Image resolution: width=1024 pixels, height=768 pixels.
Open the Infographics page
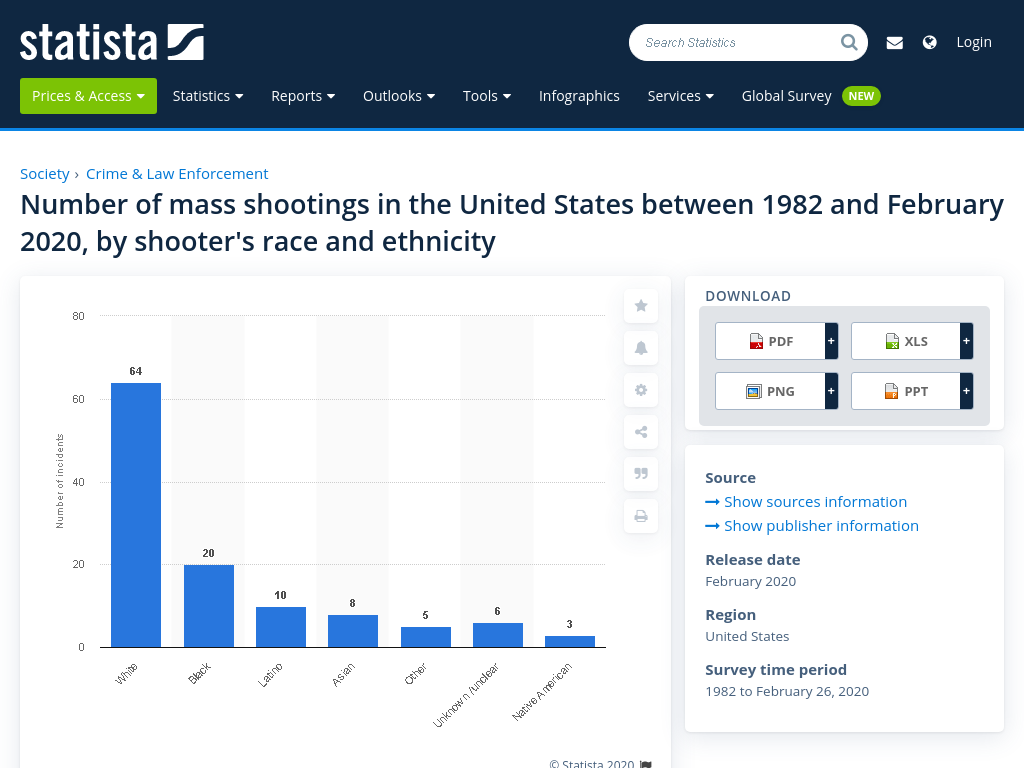579,96
